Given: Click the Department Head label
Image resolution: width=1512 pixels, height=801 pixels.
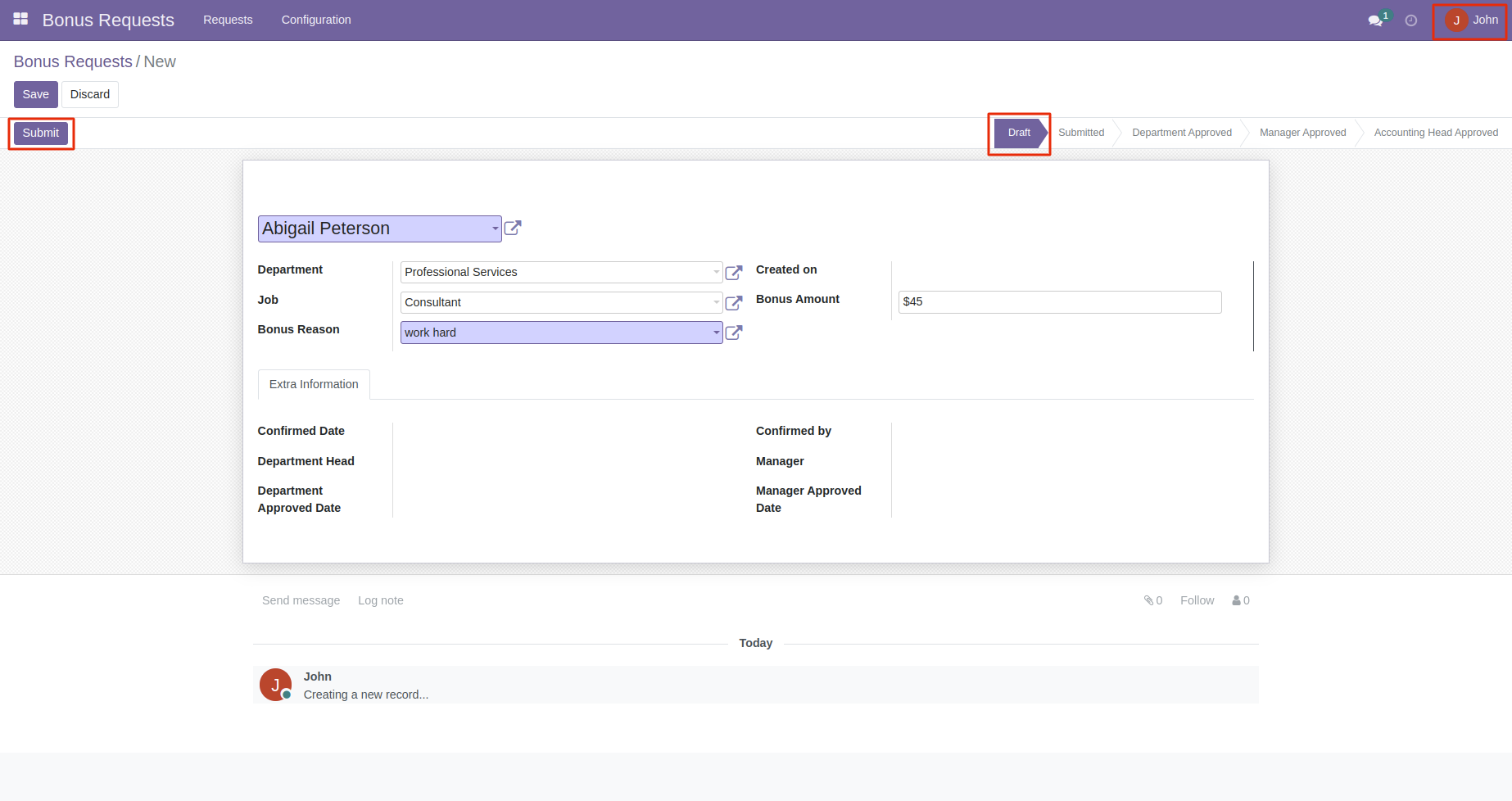Looking at the screenshot, I should click(306, 461).
